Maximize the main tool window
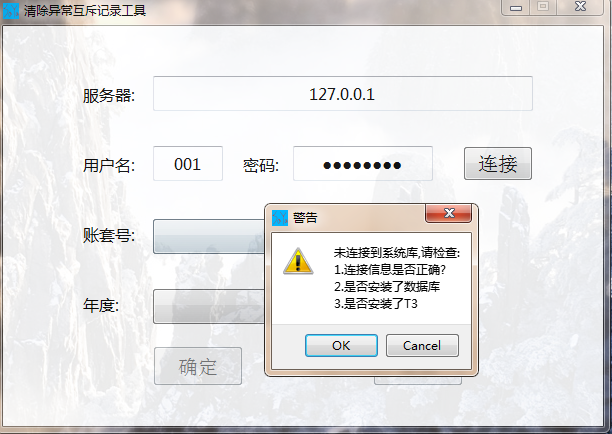612x434 pixels. 543,7
